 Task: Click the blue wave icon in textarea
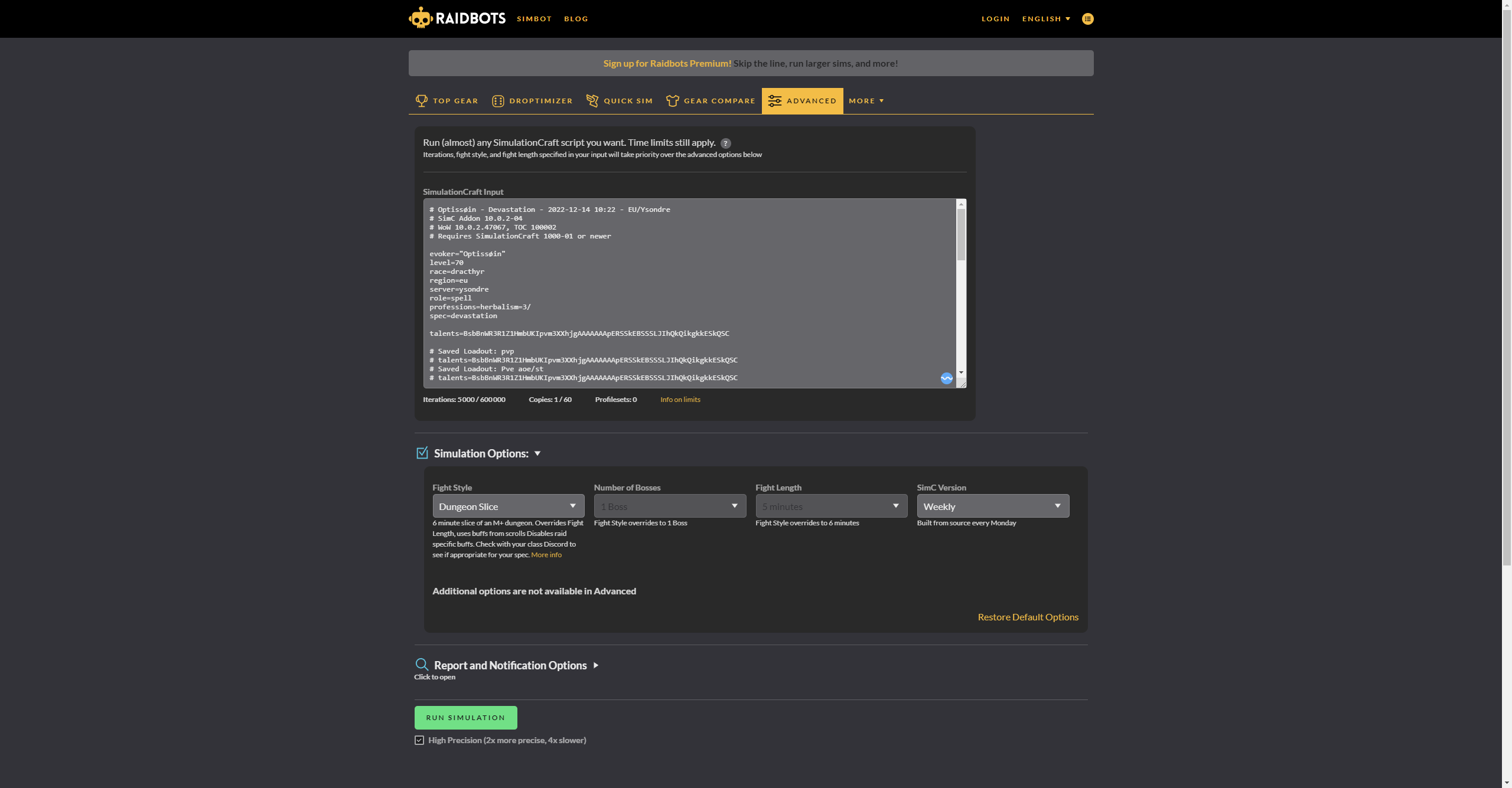[946, 378]
